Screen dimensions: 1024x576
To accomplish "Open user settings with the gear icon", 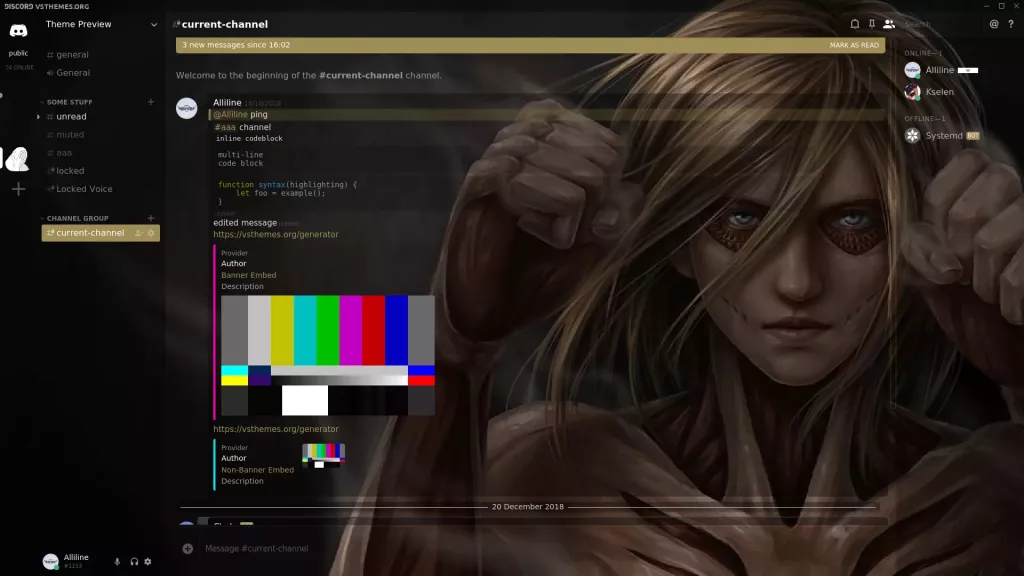I will click(147, 561).
